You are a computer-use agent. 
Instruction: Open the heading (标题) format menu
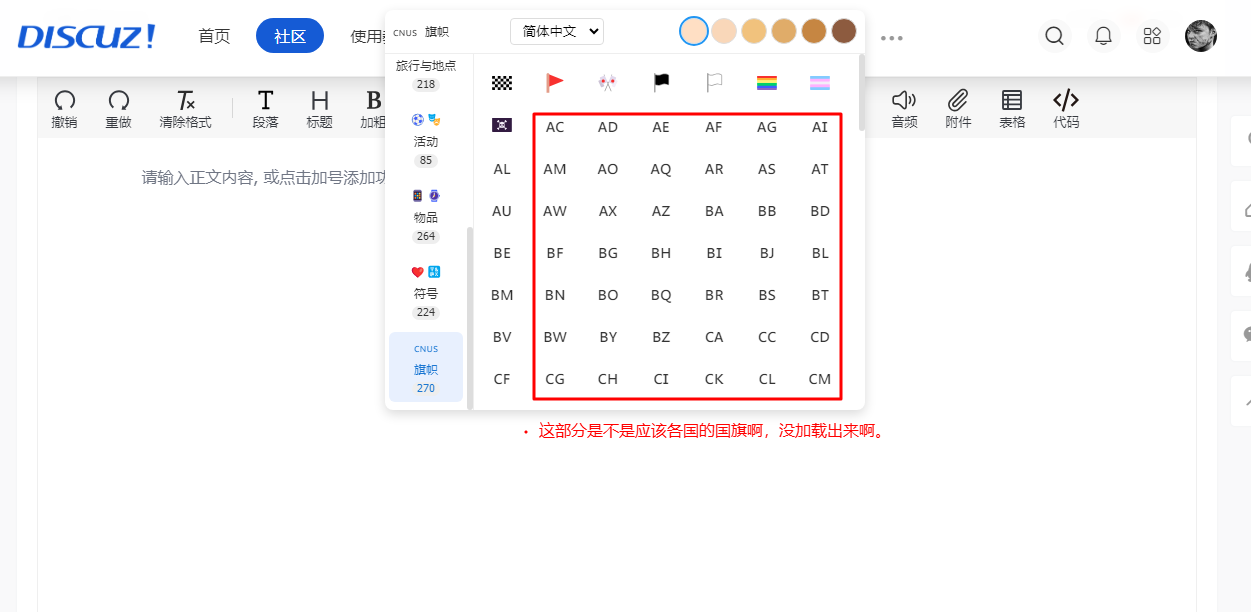click(x=319, y=108)
